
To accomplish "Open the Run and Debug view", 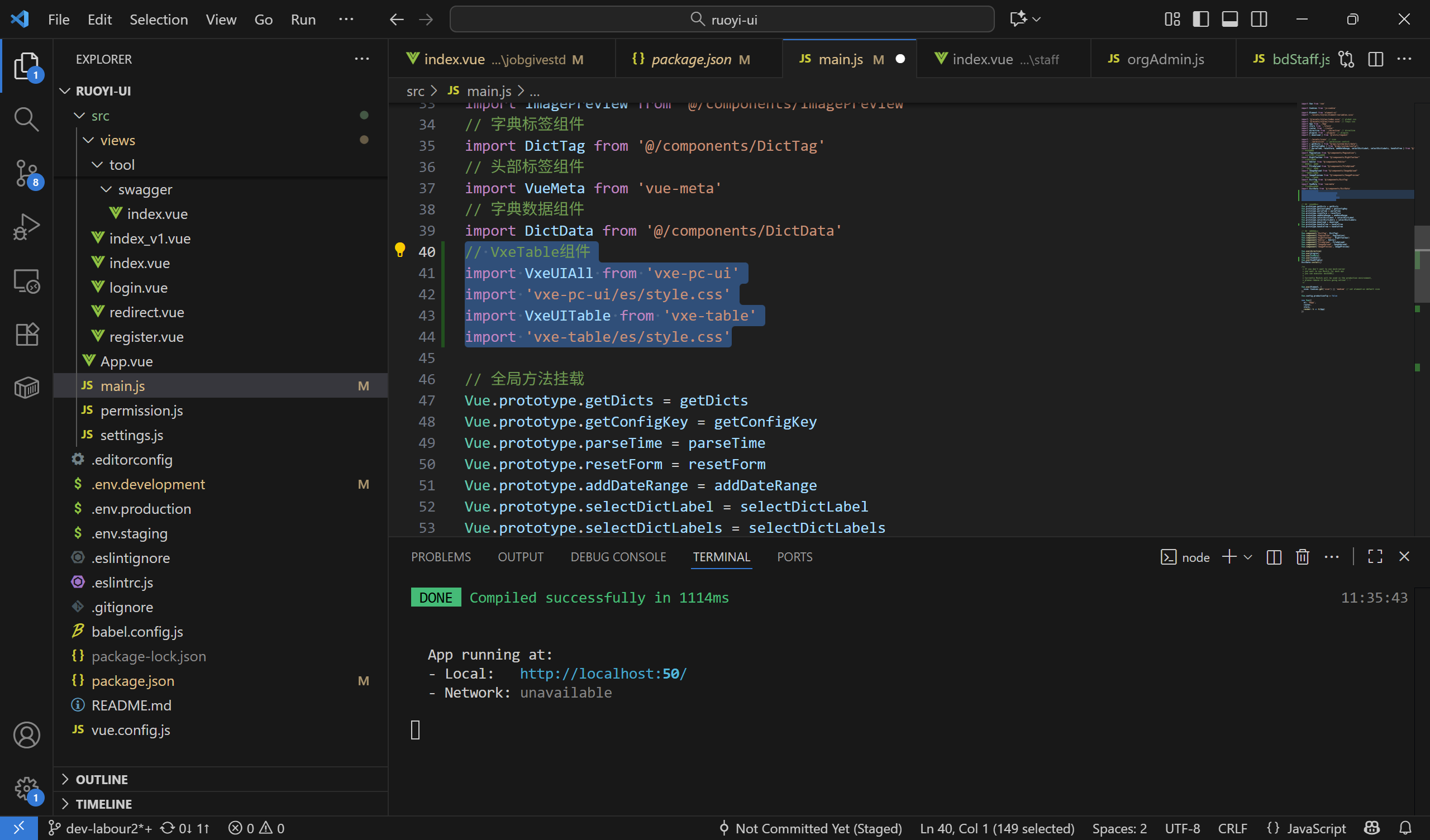I will tap(26, 226).
